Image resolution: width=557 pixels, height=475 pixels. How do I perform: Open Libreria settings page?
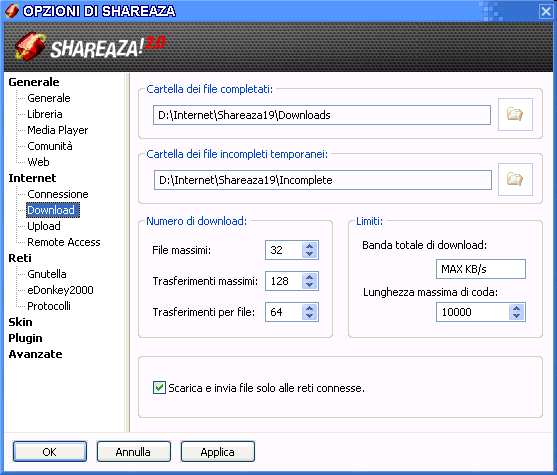[45, 114]
